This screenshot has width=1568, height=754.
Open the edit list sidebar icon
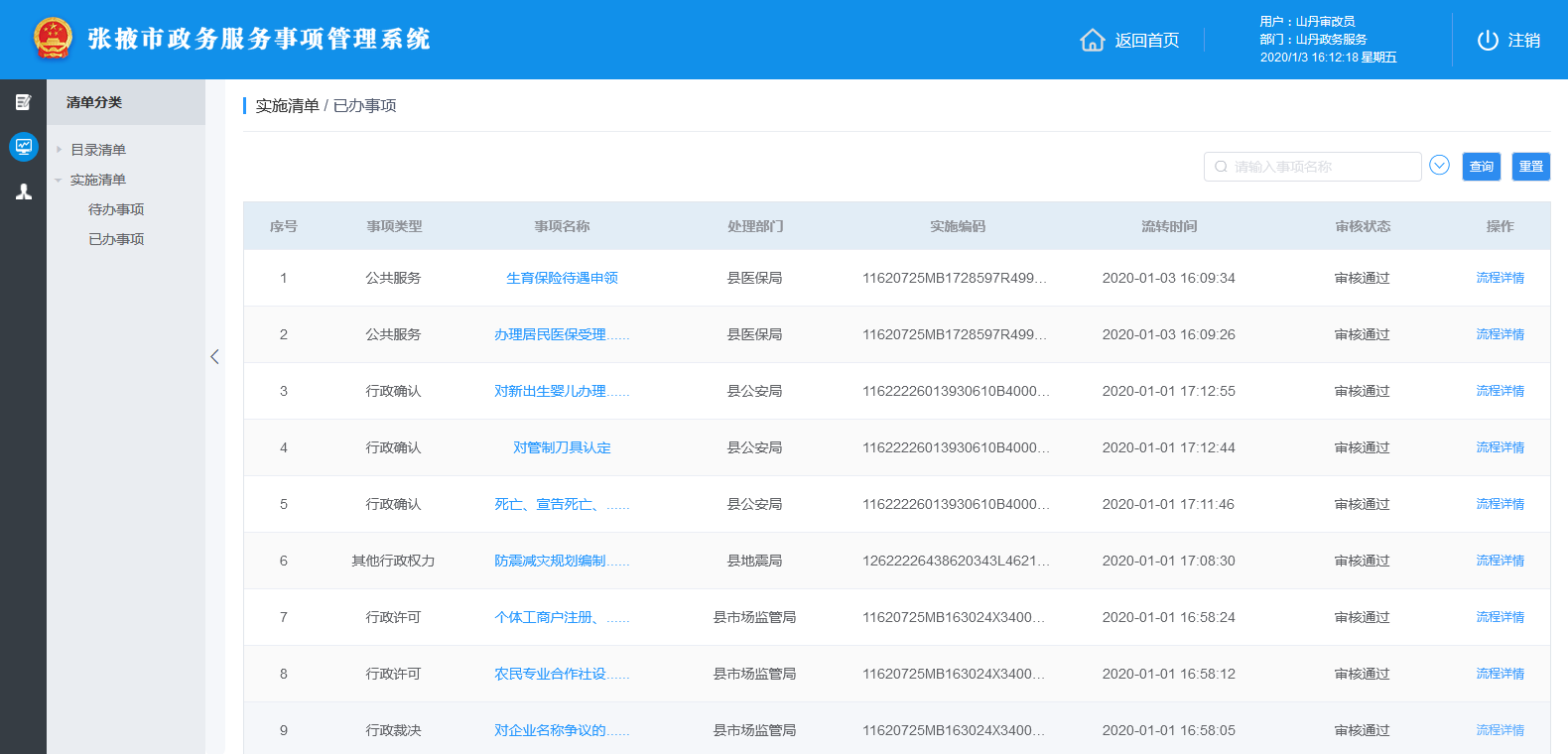pos(24,102)
